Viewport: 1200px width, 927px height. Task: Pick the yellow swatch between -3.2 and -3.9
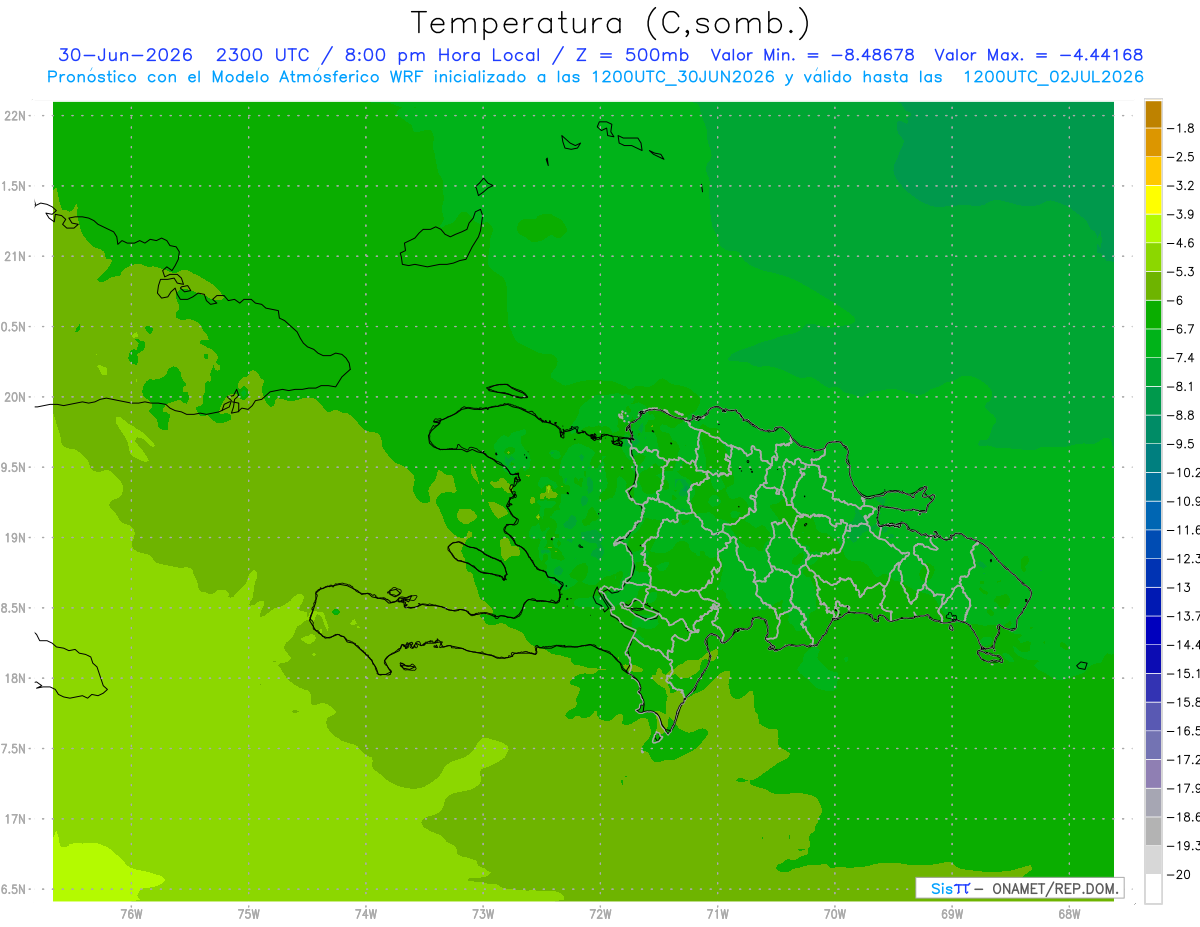point(1153,200)
